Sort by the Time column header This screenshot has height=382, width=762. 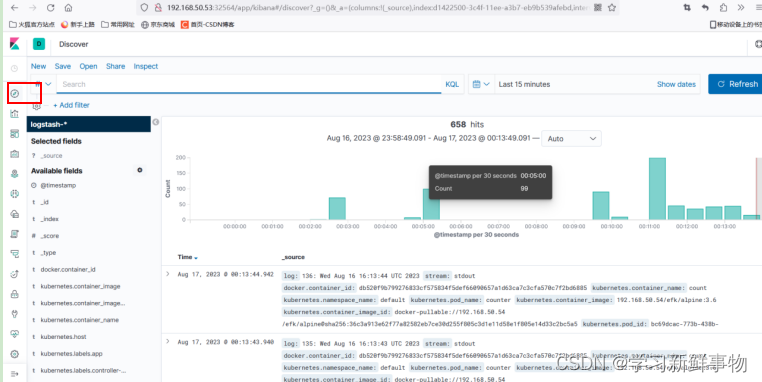188,257
